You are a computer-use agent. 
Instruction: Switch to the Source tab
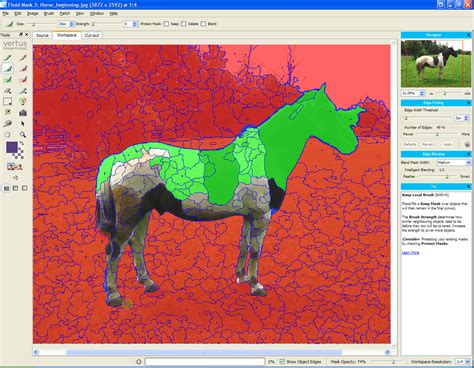tap(42, 35)
